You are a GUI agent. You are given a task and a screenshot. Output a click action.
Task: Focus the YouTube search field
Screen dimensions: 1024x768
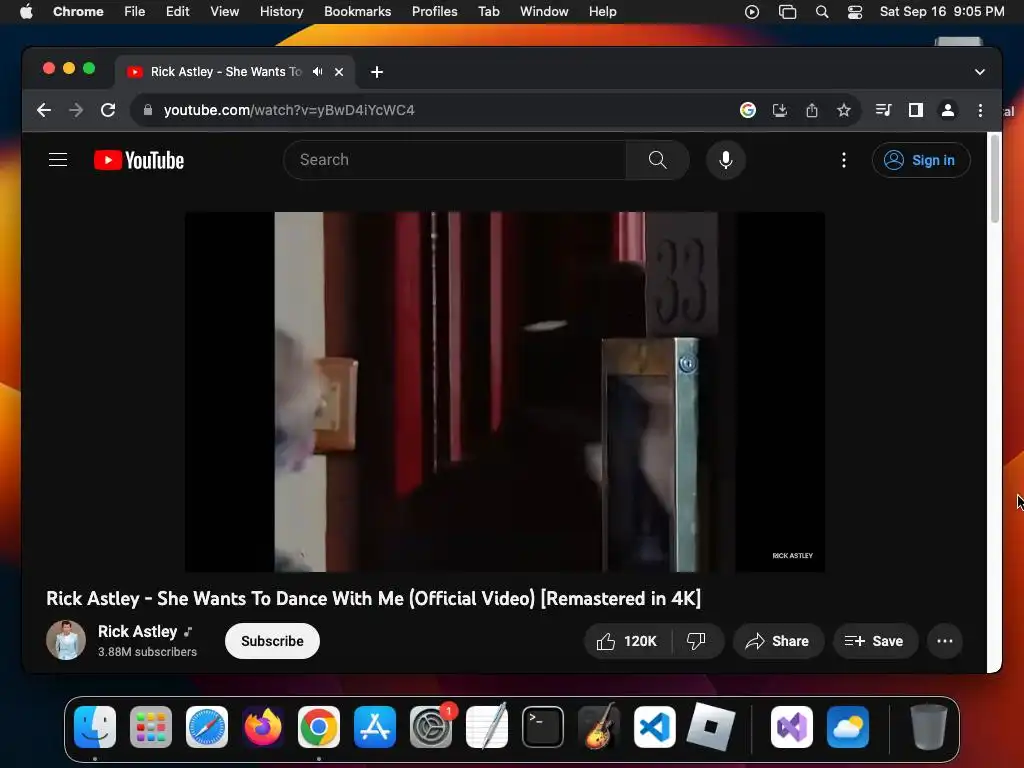(455, 160)
